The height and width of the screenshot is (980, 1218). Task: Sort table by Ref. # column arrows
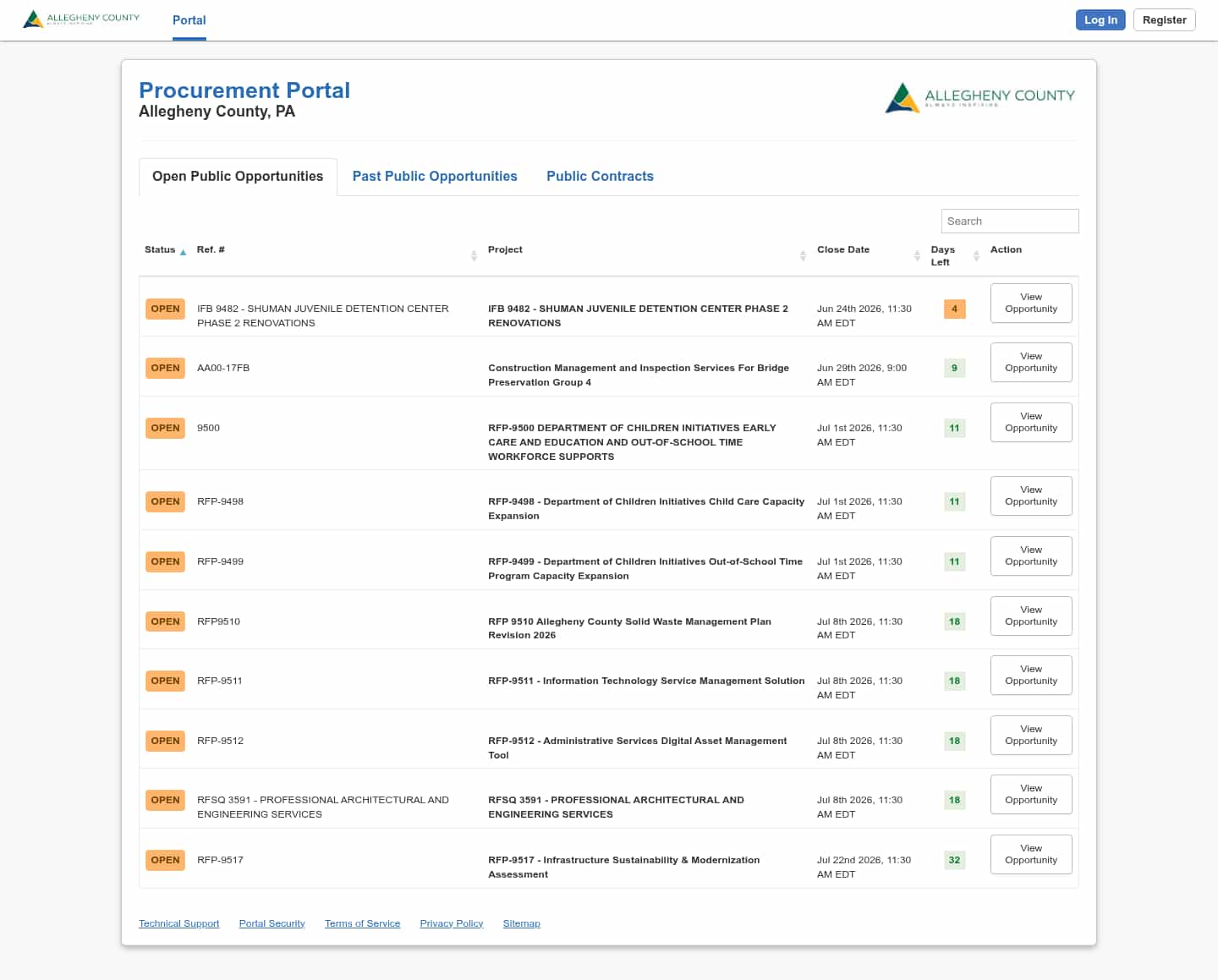coord(474,255)
